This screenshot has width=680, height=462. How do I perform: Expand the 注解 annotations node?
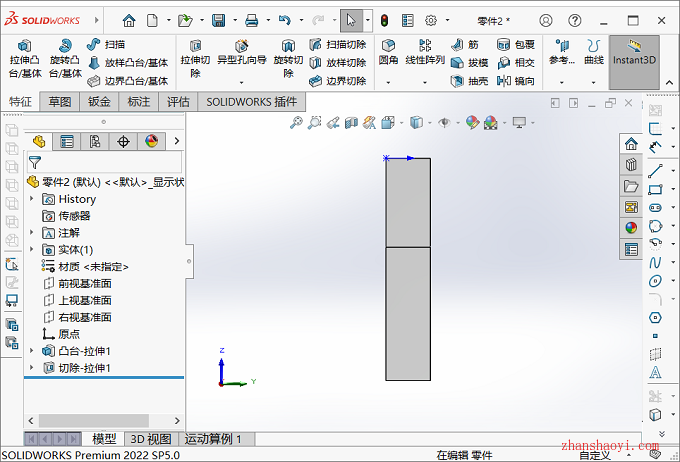tap(31, 233)
